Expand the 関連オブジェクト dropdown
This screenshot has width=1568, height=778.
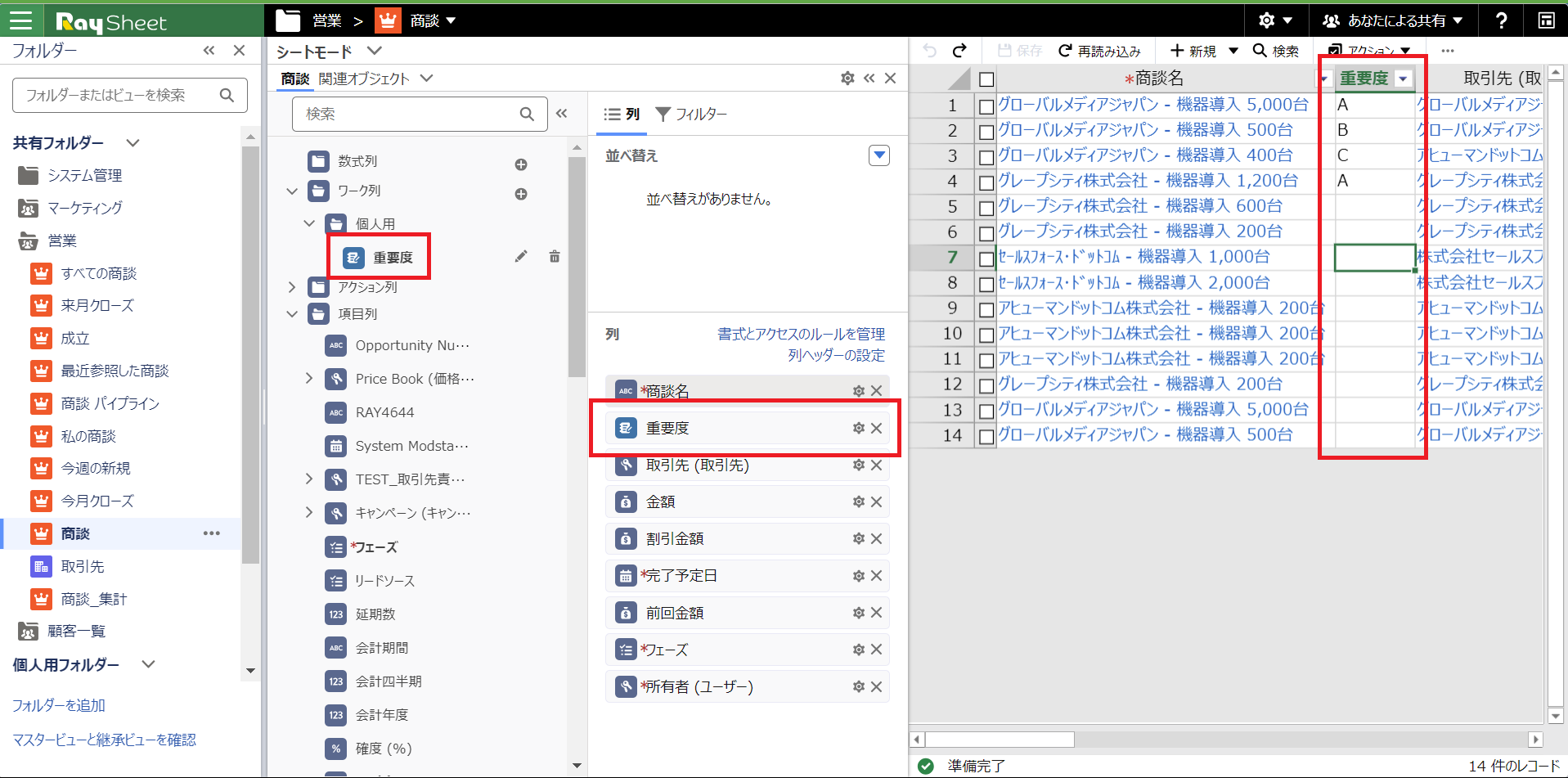point(426,79)
